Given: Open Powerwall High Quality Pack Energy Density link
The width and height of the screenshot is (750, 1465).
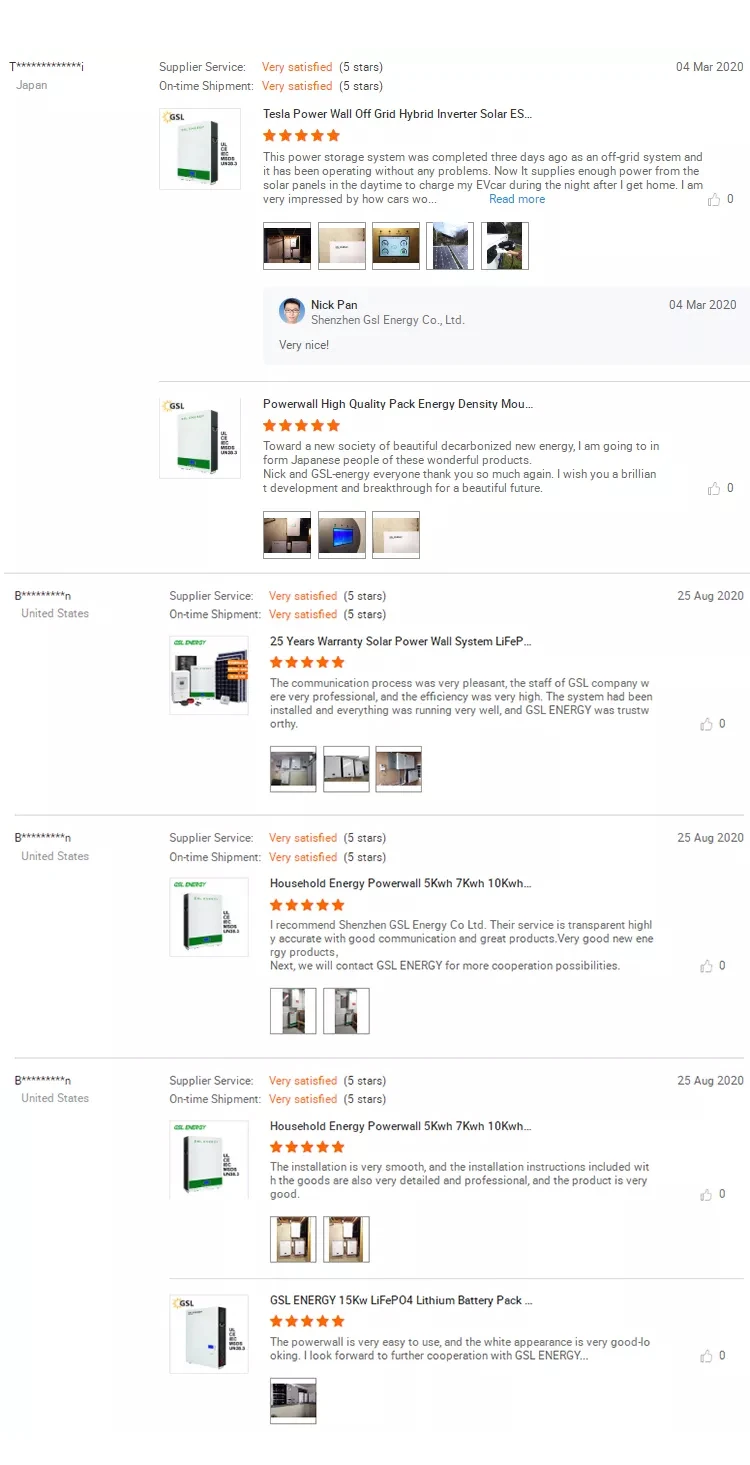Looking at the screenshot, I should (398, 404).
